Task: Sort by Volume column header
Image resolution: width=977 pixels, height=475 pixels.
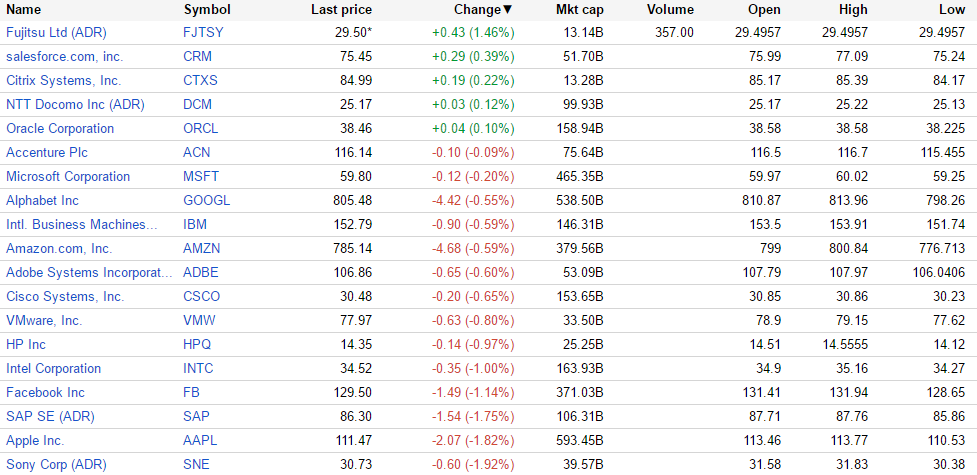Action: (670, 9)
